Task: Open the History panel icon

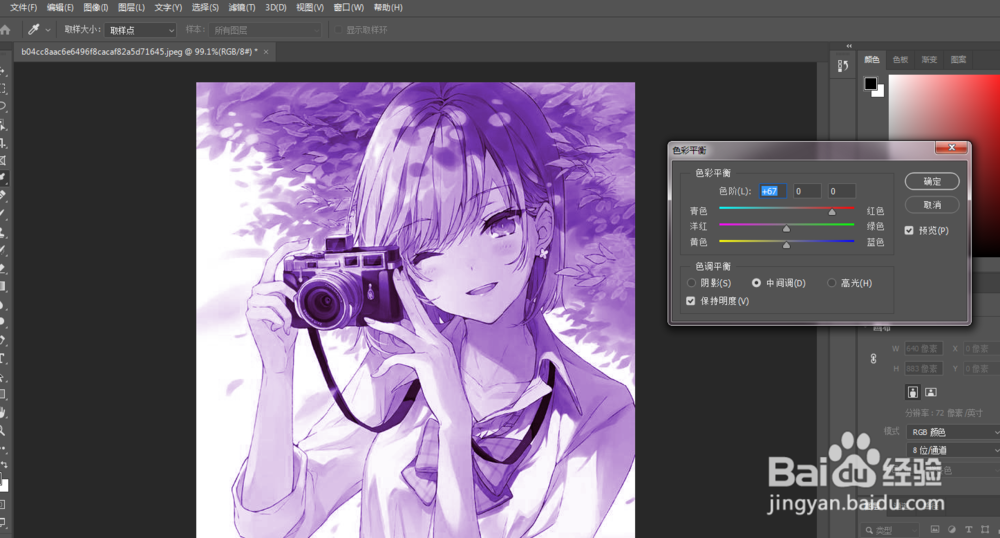Action: click(842, 65)
